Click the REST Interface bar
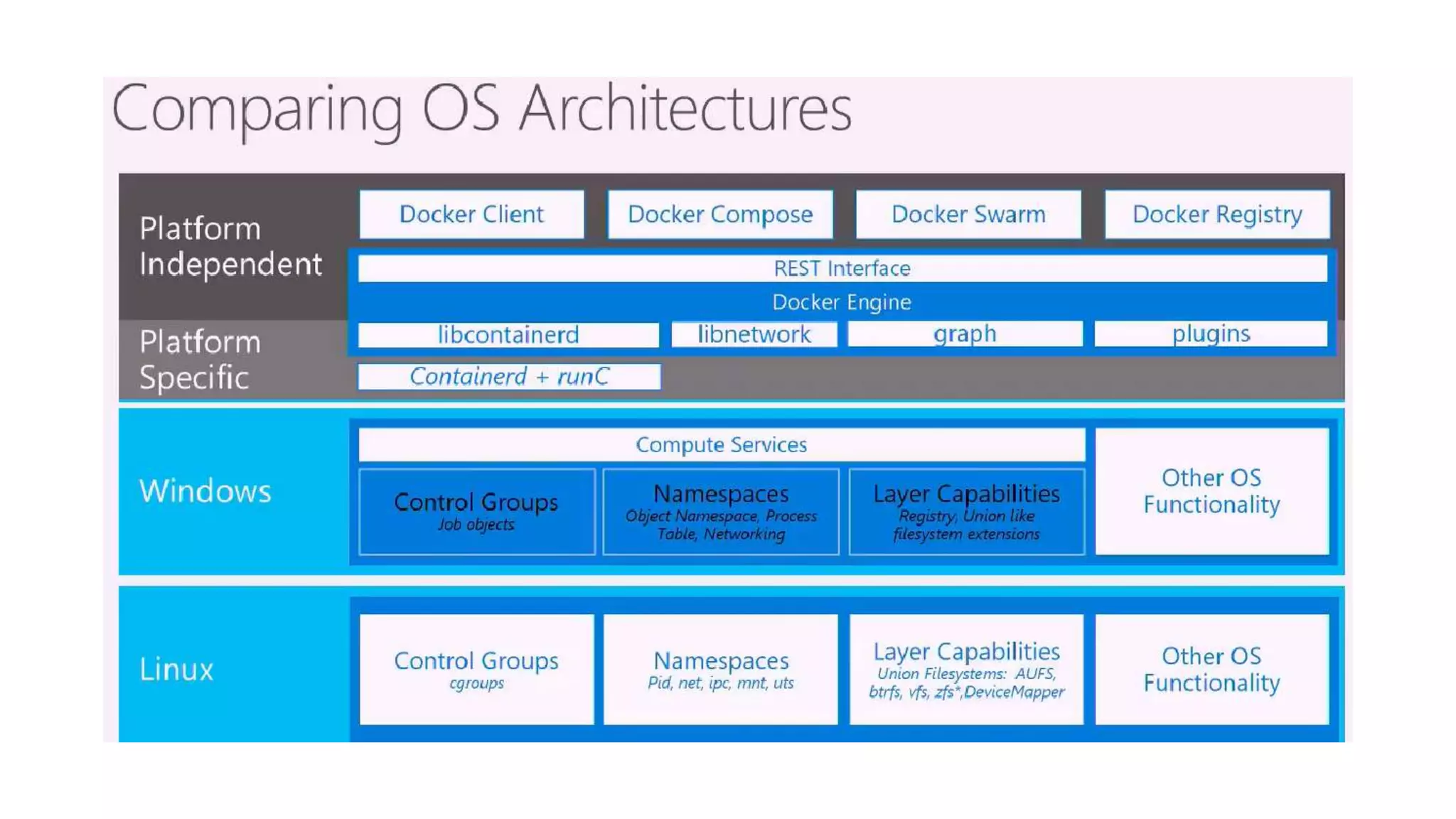 842,269
